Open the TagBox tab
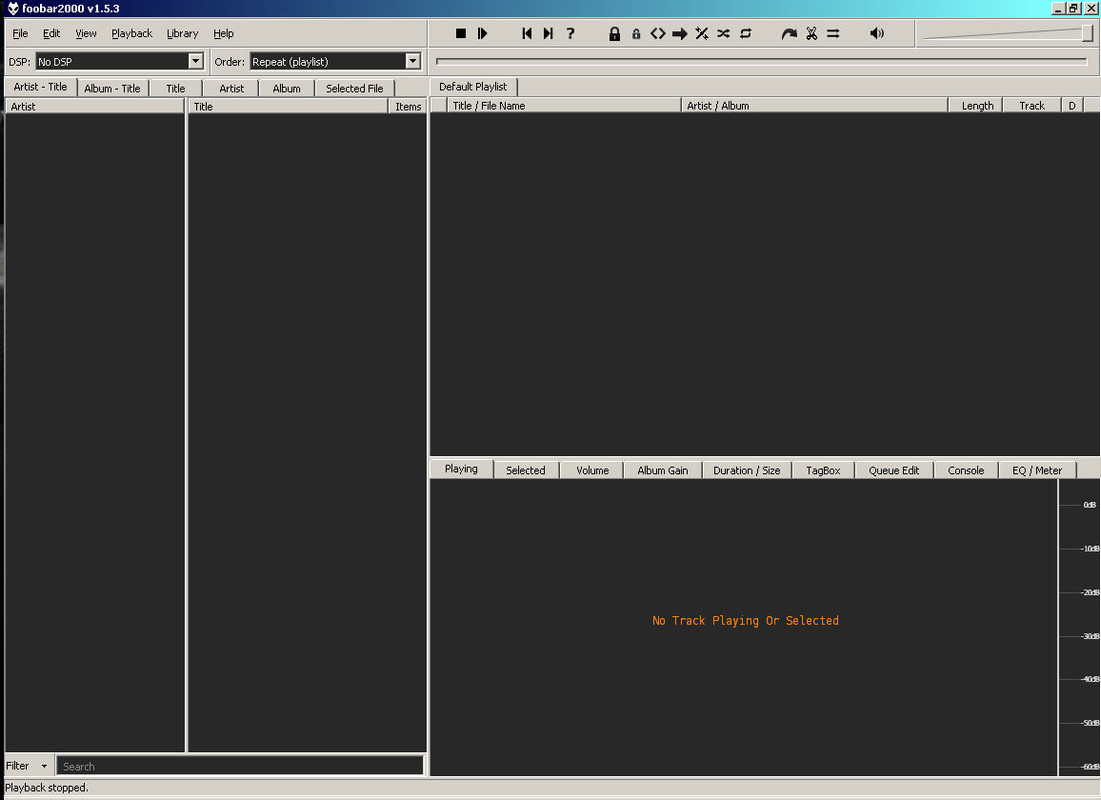1101x800 pixels. pyautogui.click(x=823, y=471)
